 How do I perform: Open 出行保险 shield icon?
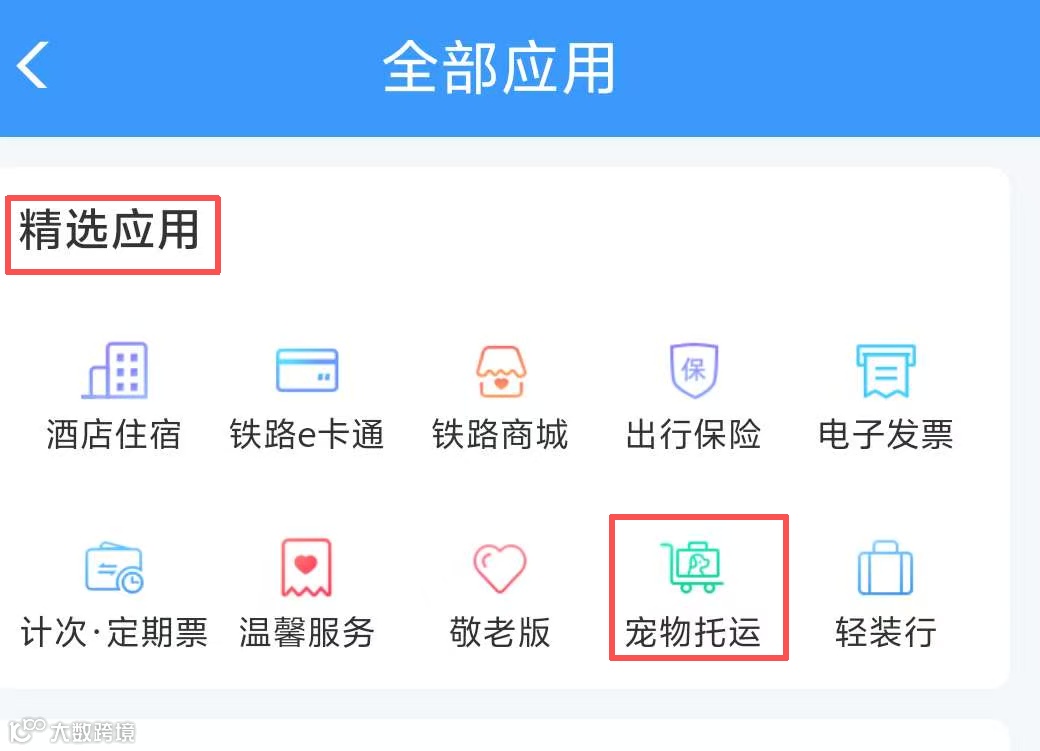(x=694, y=370)
